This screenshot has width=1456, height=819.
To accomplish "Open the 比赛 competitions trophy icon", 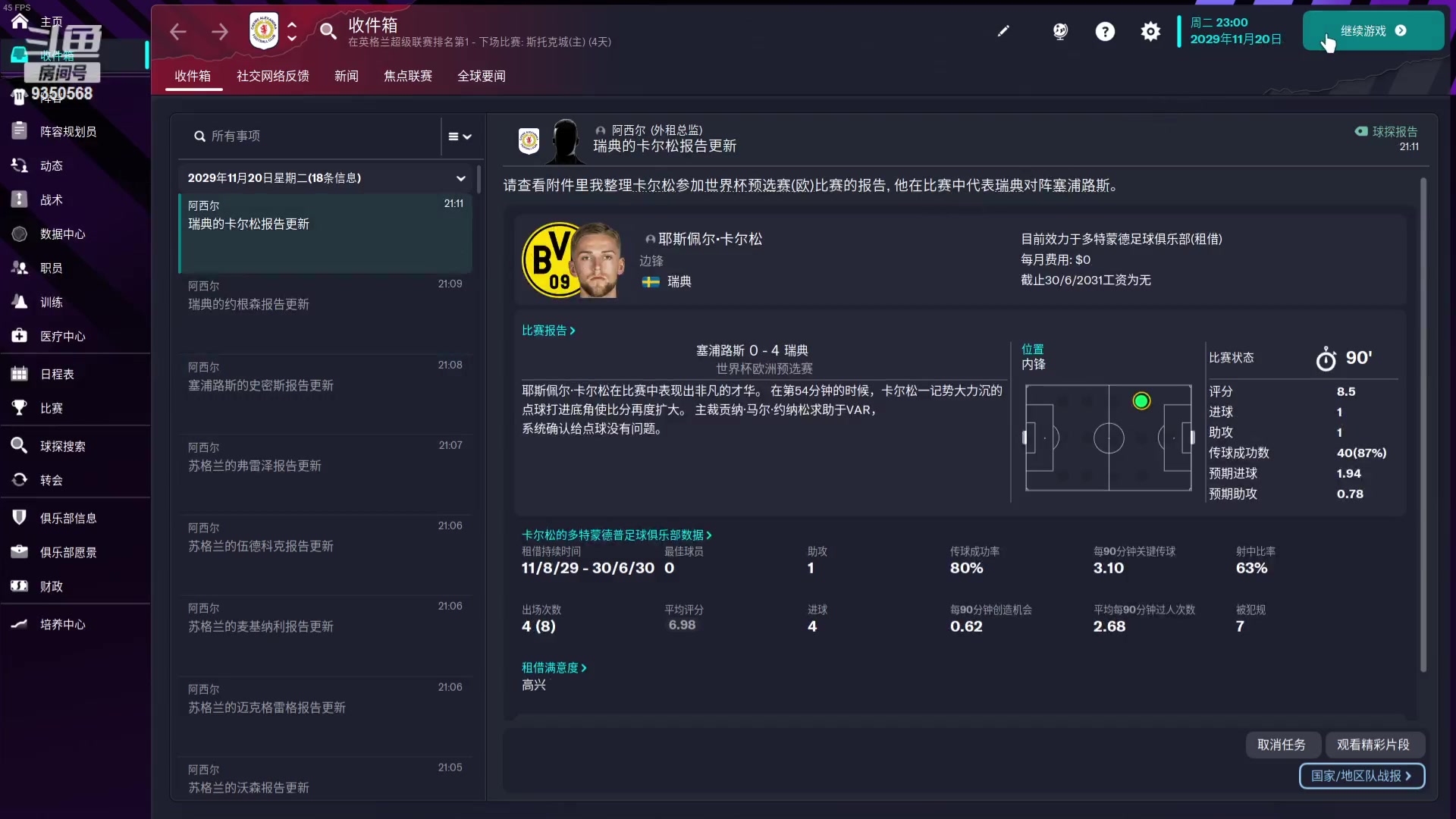I will coord(20,408).
